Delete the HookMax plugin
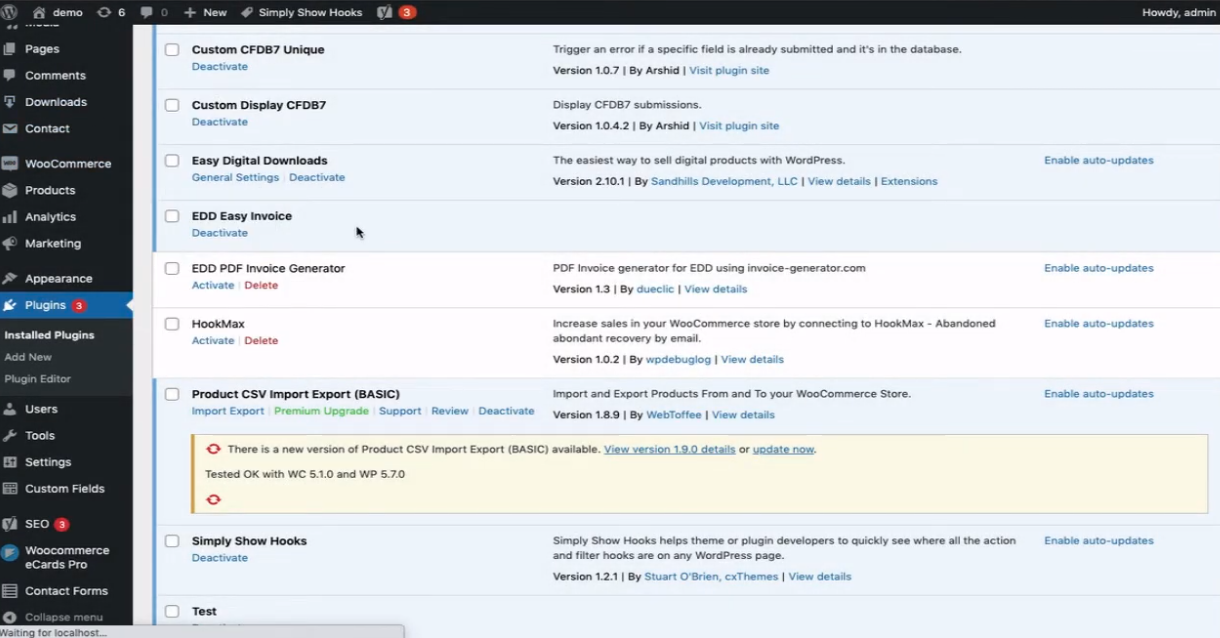Screen dimensions: 1220x638 (x=261, y=341)
